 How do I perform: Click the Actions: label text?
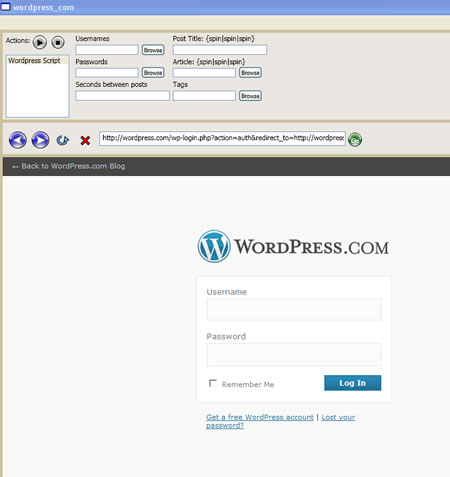[18, 40]
